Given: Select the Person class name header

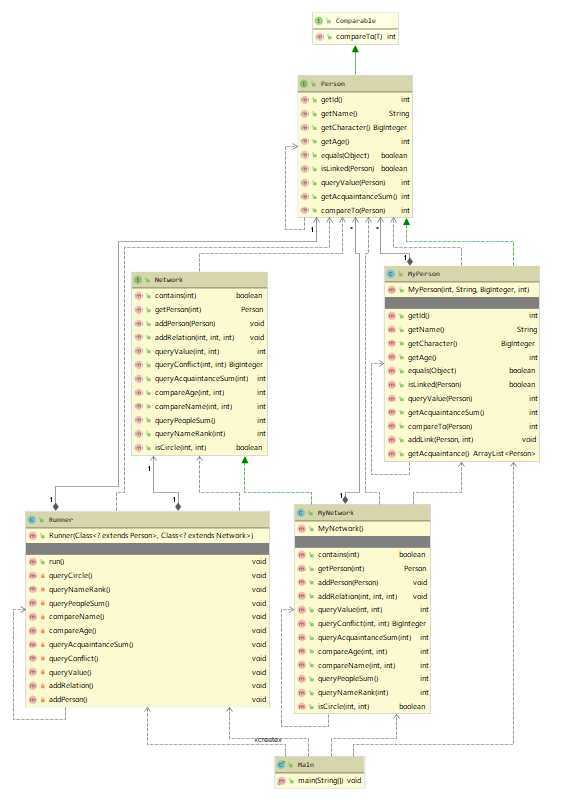Looking at the screenshot, I should [333, 84].
